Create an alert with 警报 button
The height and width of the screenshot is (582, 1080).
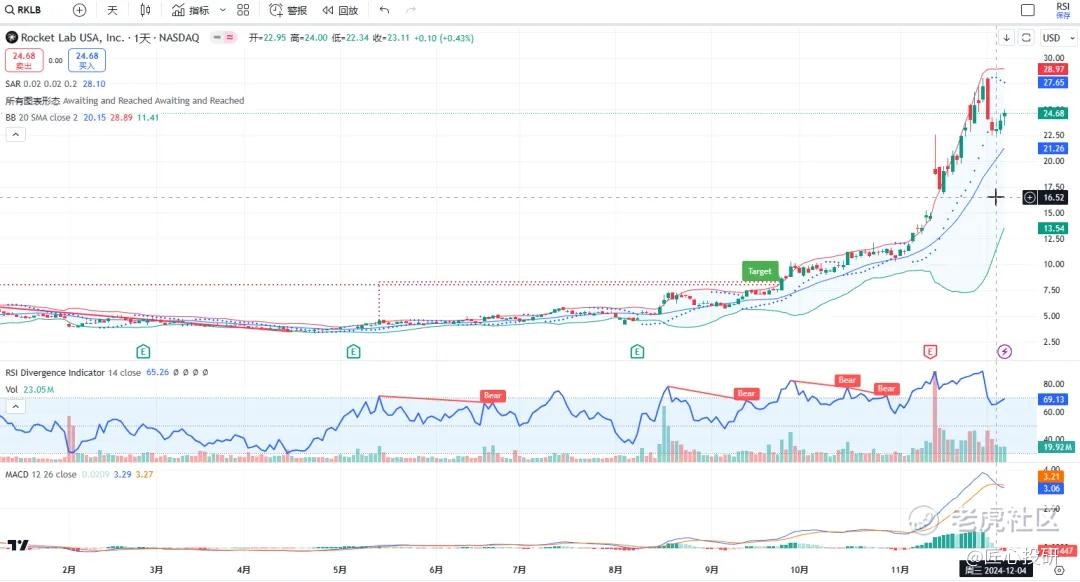[x=288, y=10]
